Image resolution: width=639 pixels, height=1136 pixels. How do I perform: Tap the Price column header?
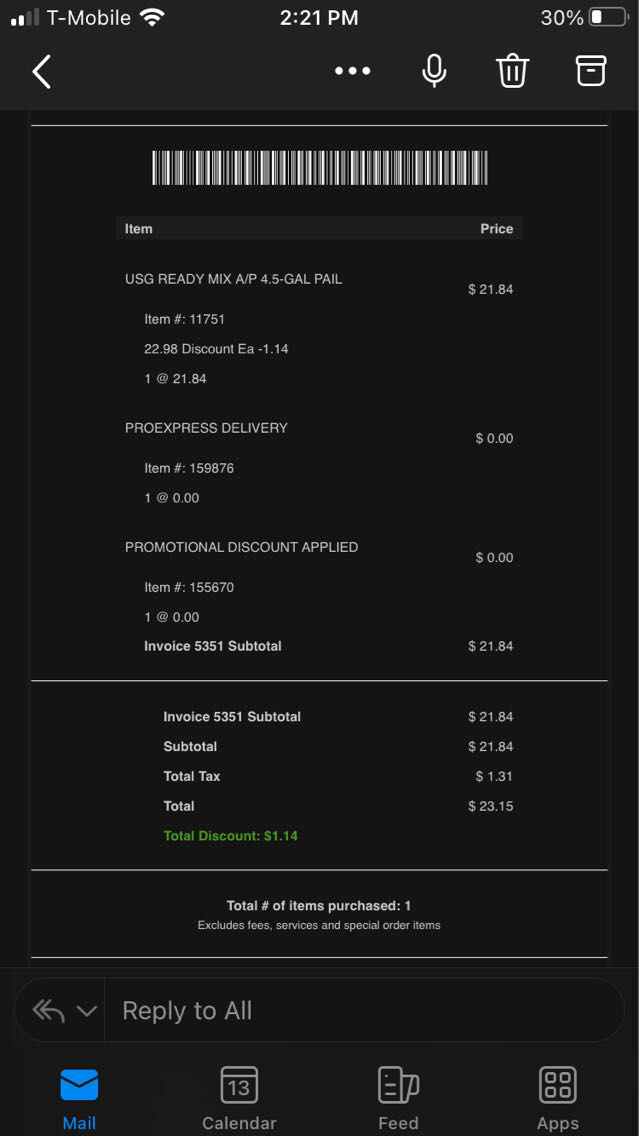coord(496,229)
